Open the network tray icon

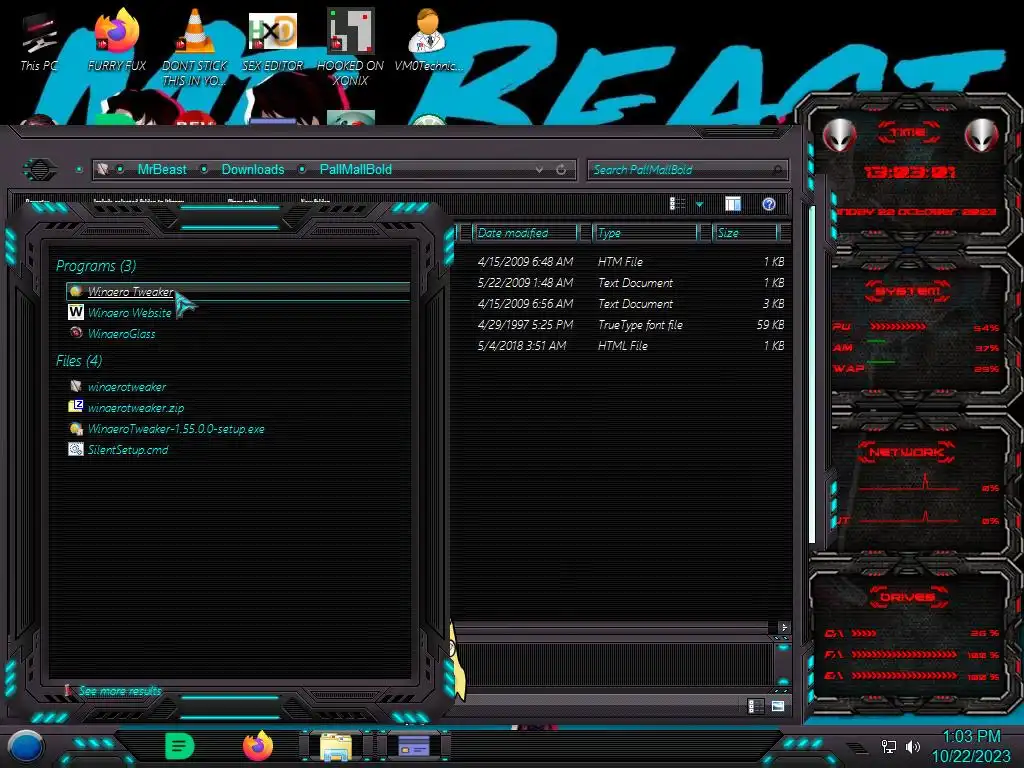pyautogui.click(x=889, y=746)
